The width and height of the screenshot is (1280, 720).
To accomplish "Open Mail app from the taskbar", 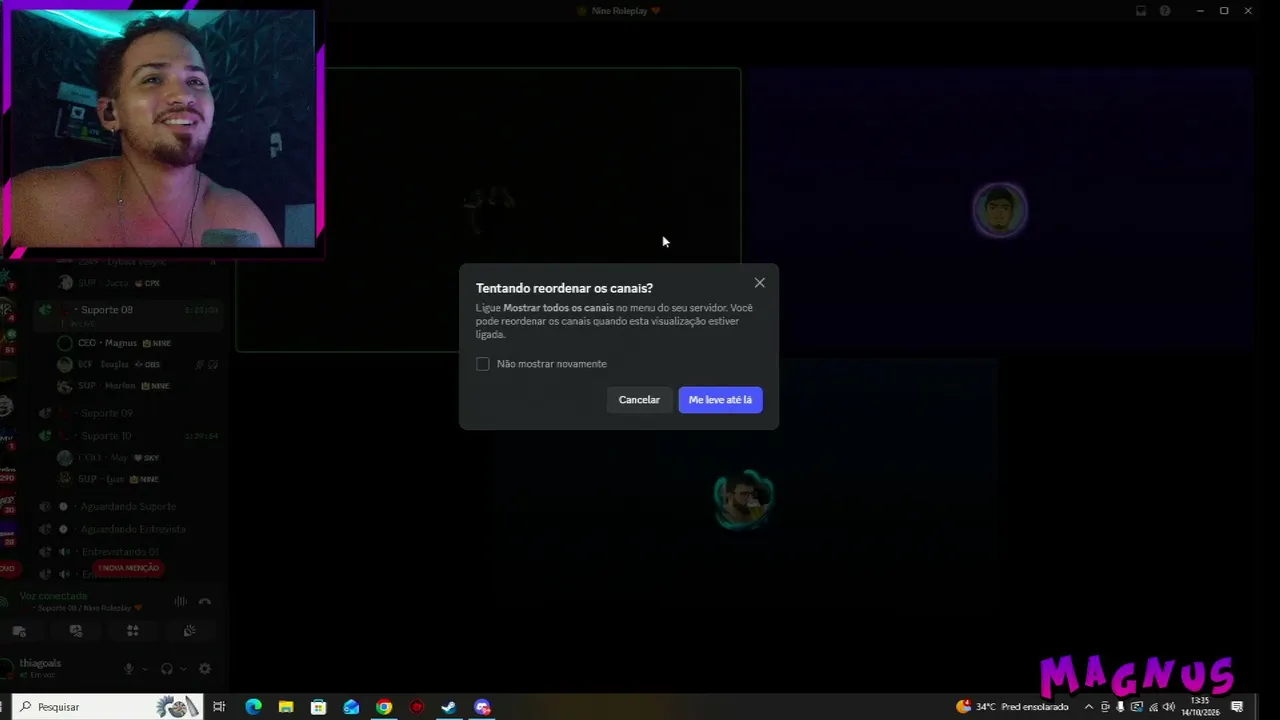I will [351, 707].
